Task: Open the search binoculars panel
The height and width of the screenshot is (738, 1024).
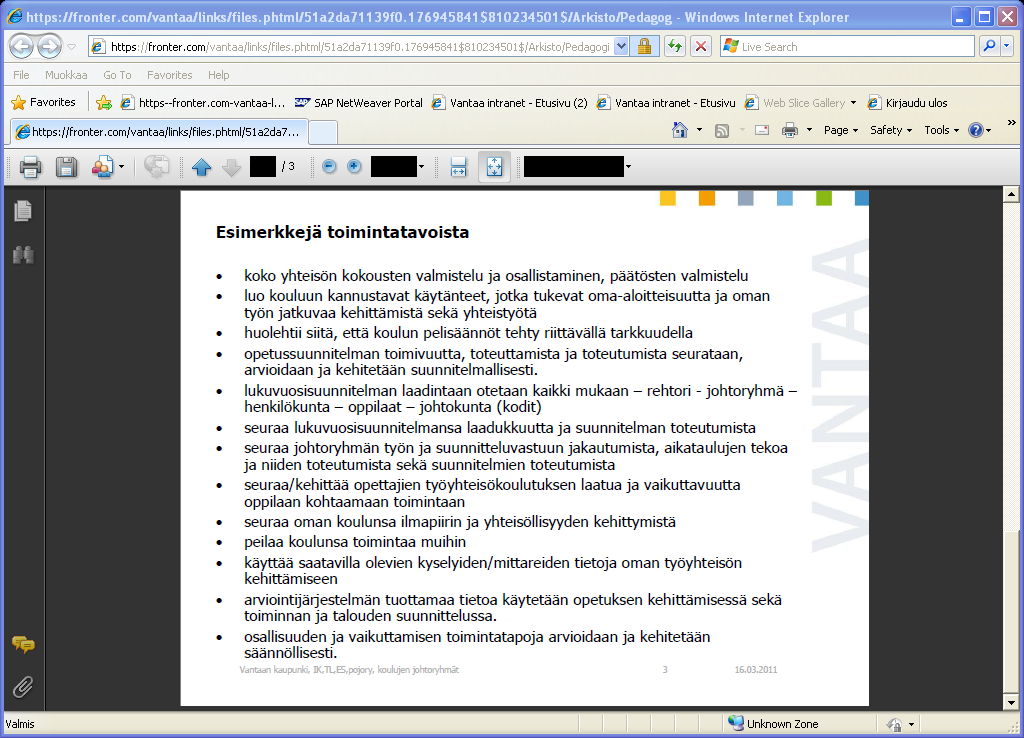Action: pos(23,254)
